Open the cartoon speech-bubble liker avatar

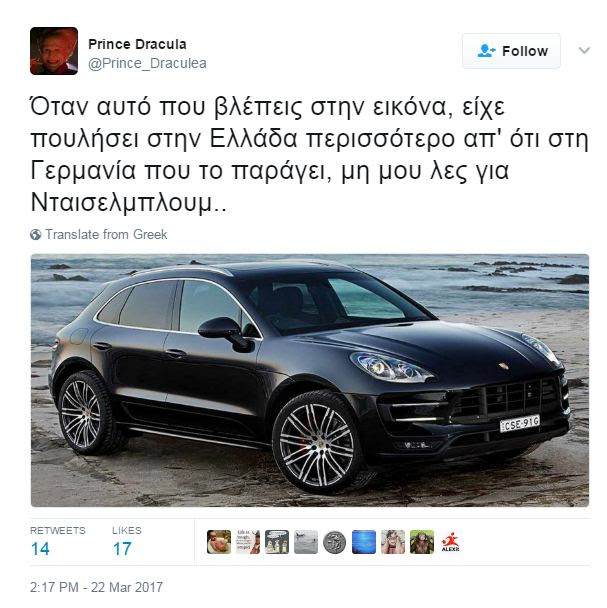277,542
